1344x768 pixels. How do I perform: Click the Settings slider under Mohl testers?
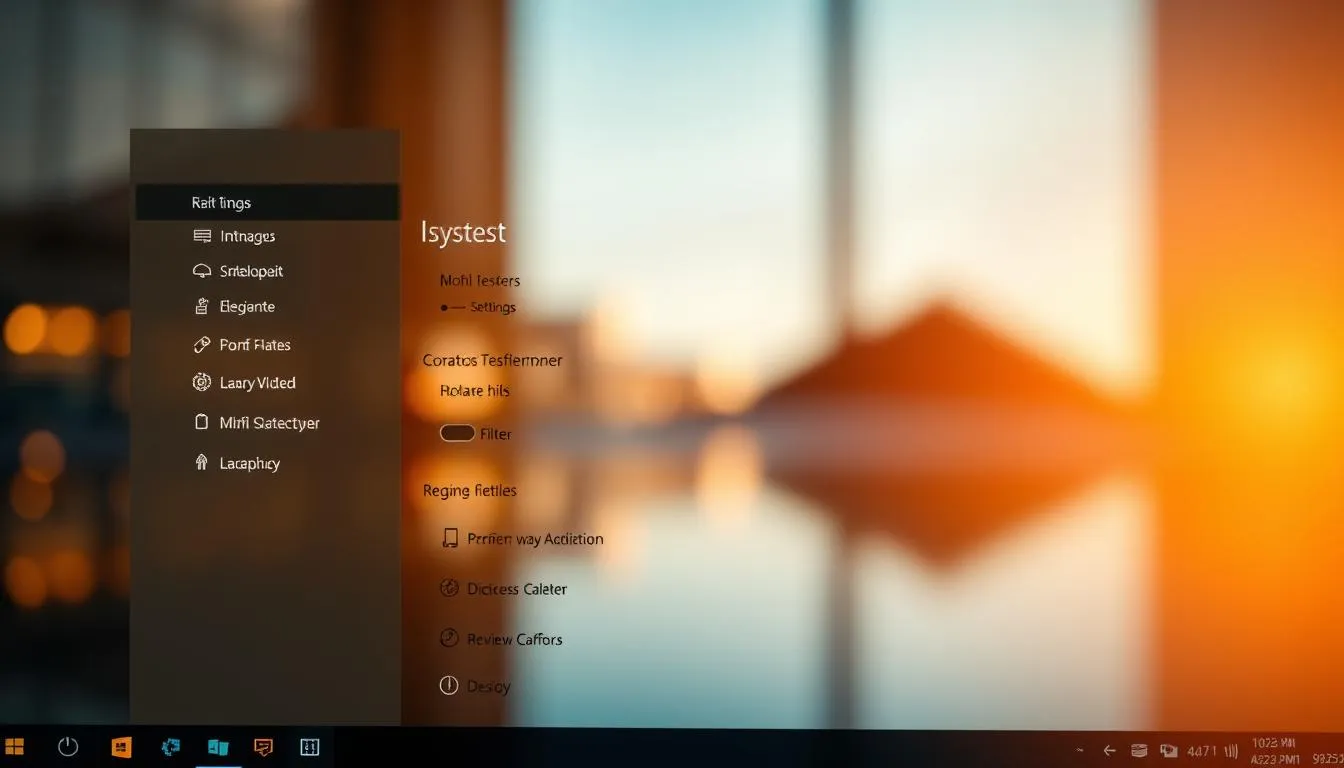tap(452, 308)
